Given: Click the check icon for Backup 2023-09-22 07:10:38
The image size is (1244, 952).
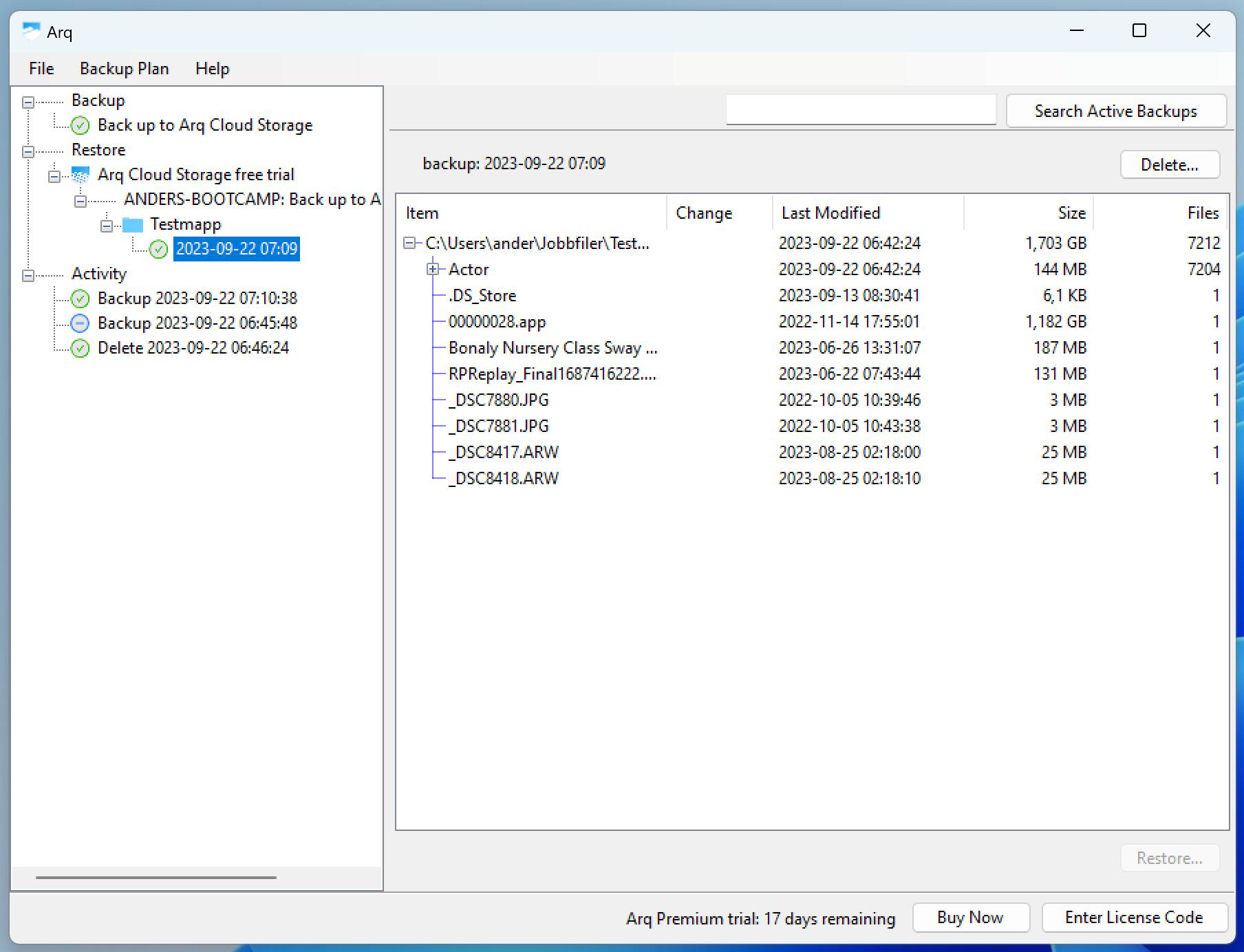Looking at the screenshot, I should pyautogui.click(x=79, y=299).
